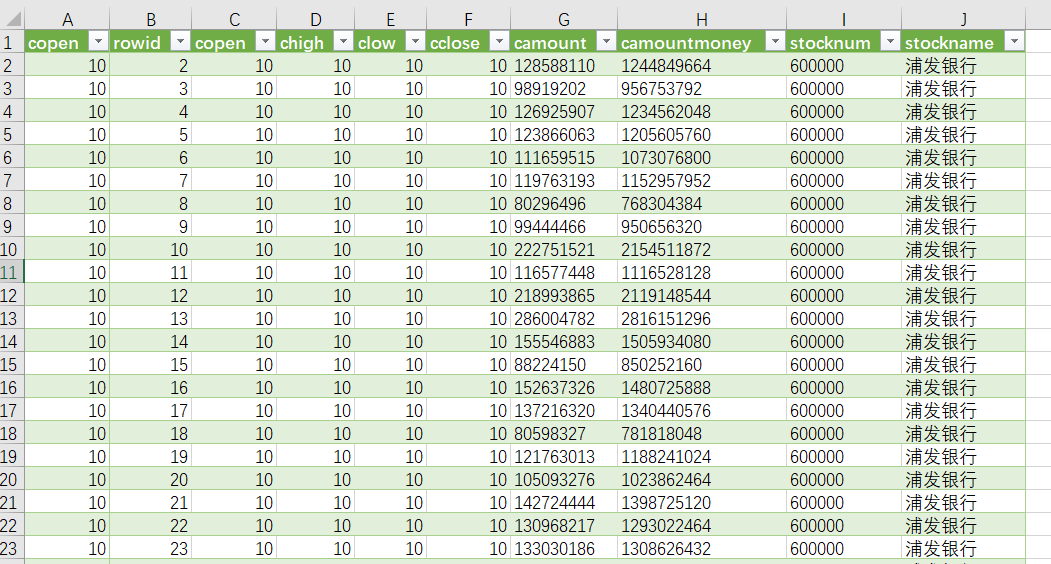Select row 1 header
Image resolution: width=1051 pixels, height=564 pixels.
[x=12, y=42]
